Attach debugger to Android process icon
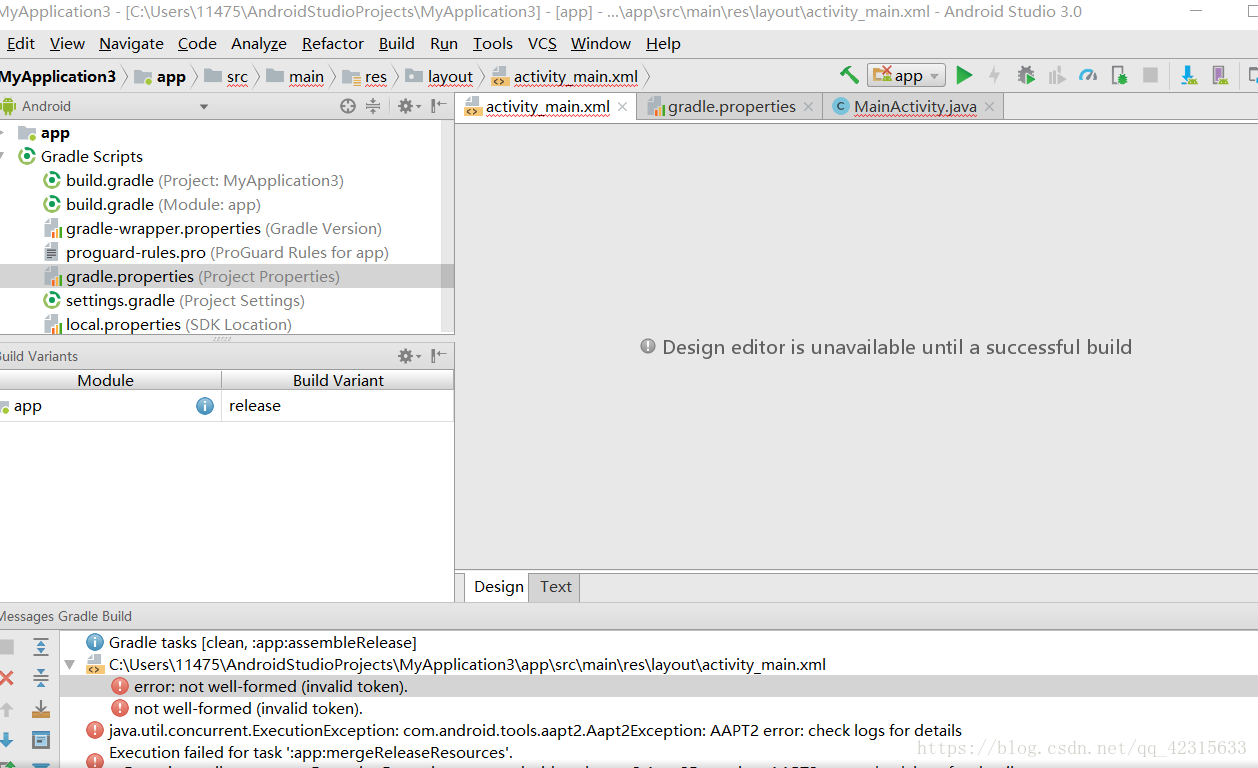1258x768 pixels. coord(1120,75)
